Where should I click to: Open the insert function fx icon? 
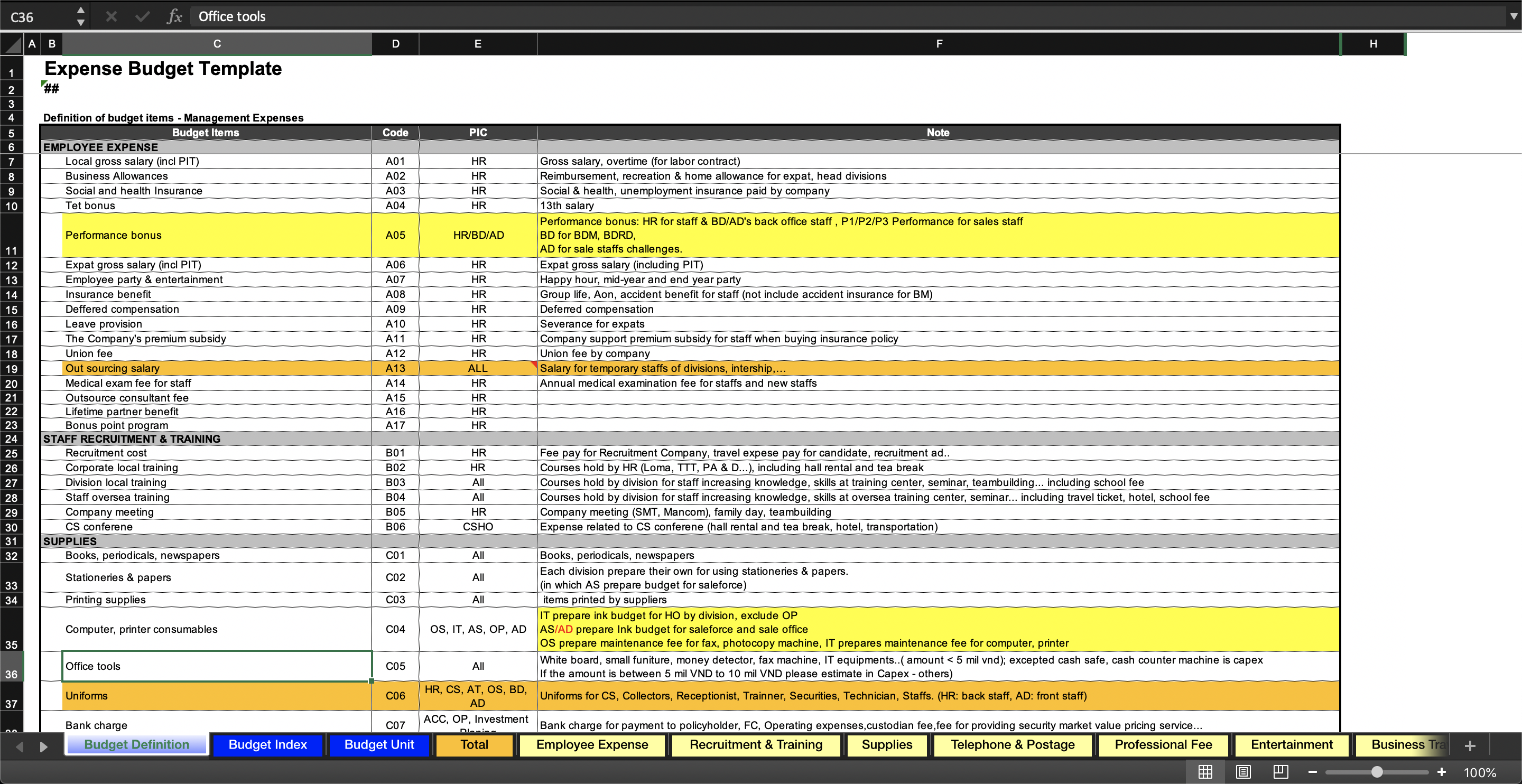tap(174, 16)
